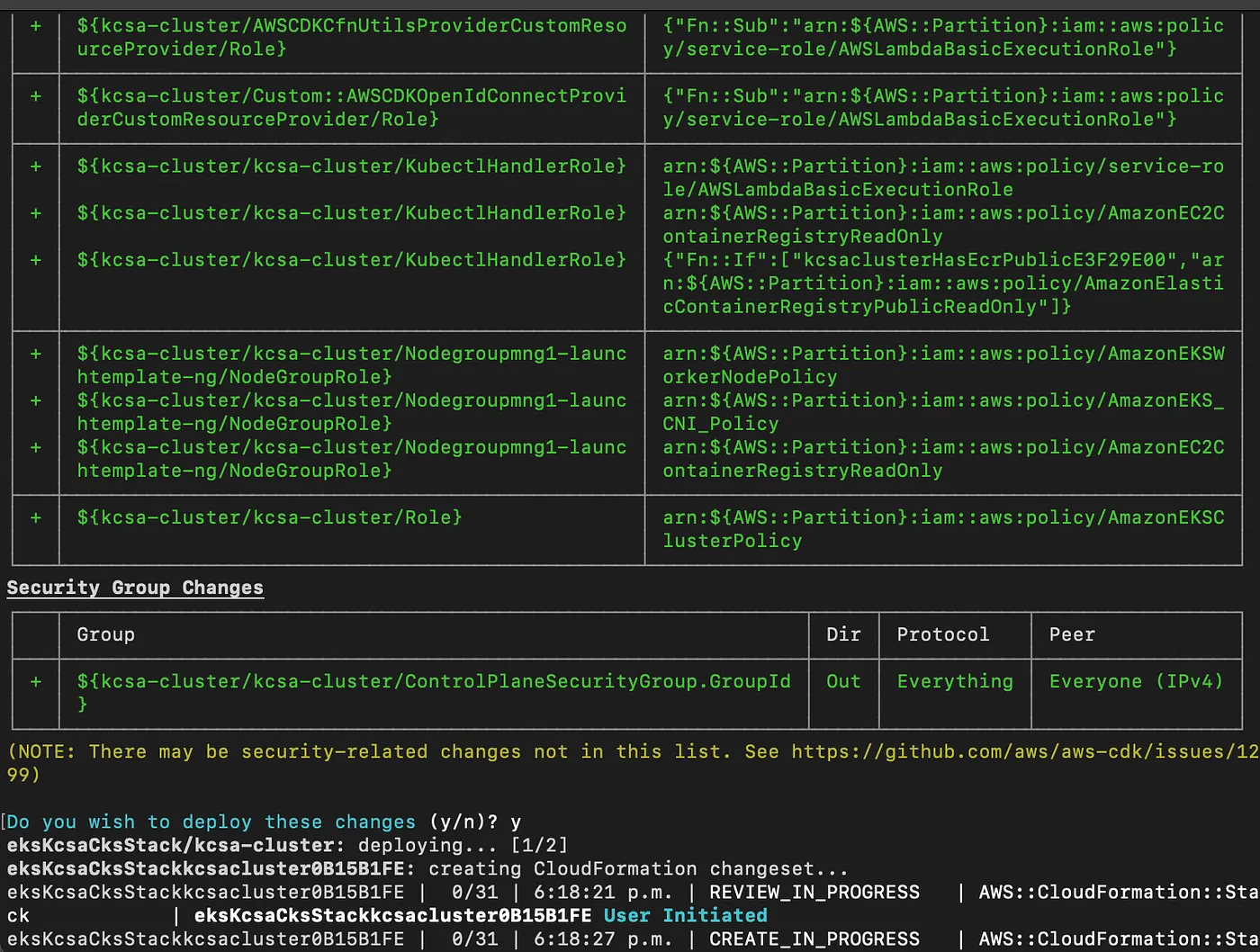The image size is (1260, 952).
Task: Open the github.com aws-cdk issues link
Action: click(x=1025, y=751)
